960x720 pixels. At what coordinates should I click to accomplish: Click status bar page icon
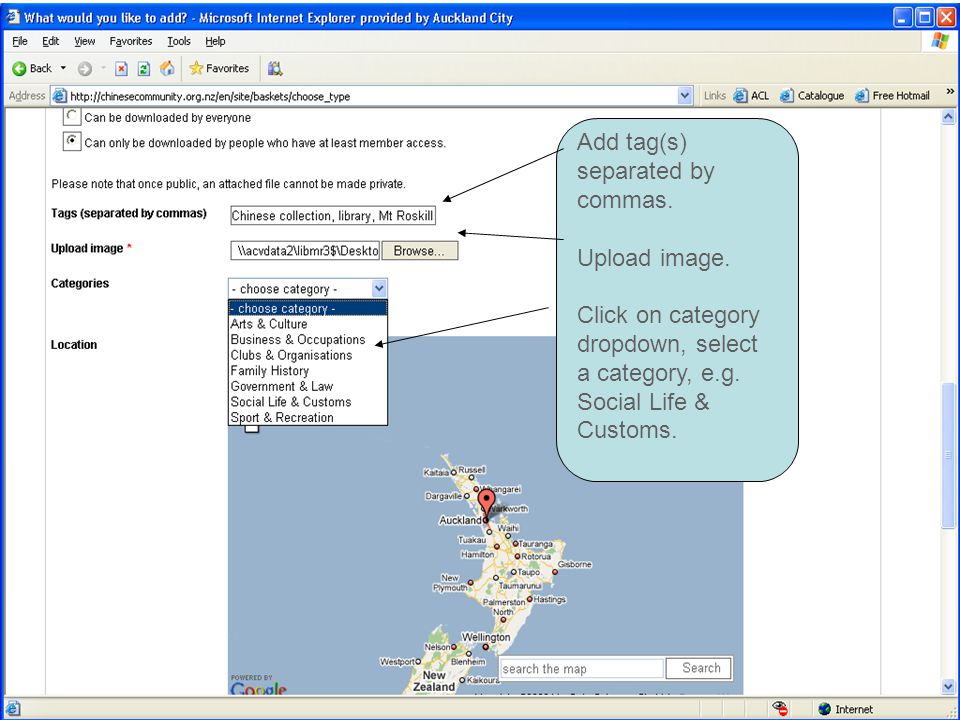pyautogui.click(x=12, y=709)
